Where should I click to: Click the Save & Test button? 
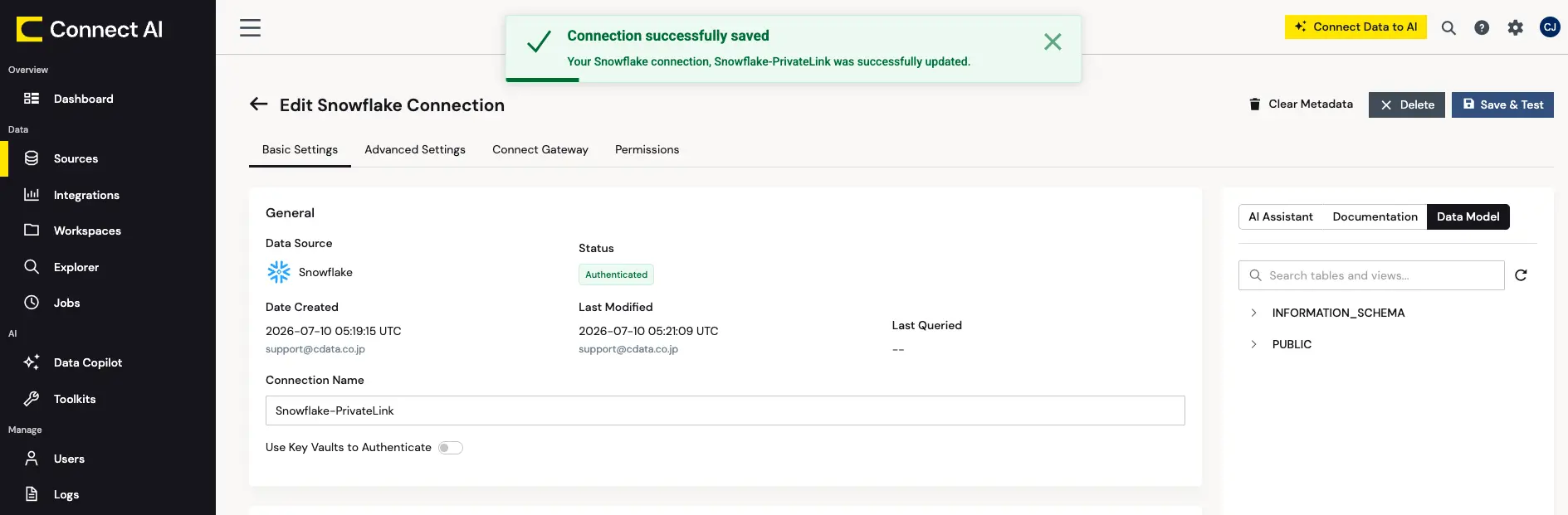coord(1502,104)
